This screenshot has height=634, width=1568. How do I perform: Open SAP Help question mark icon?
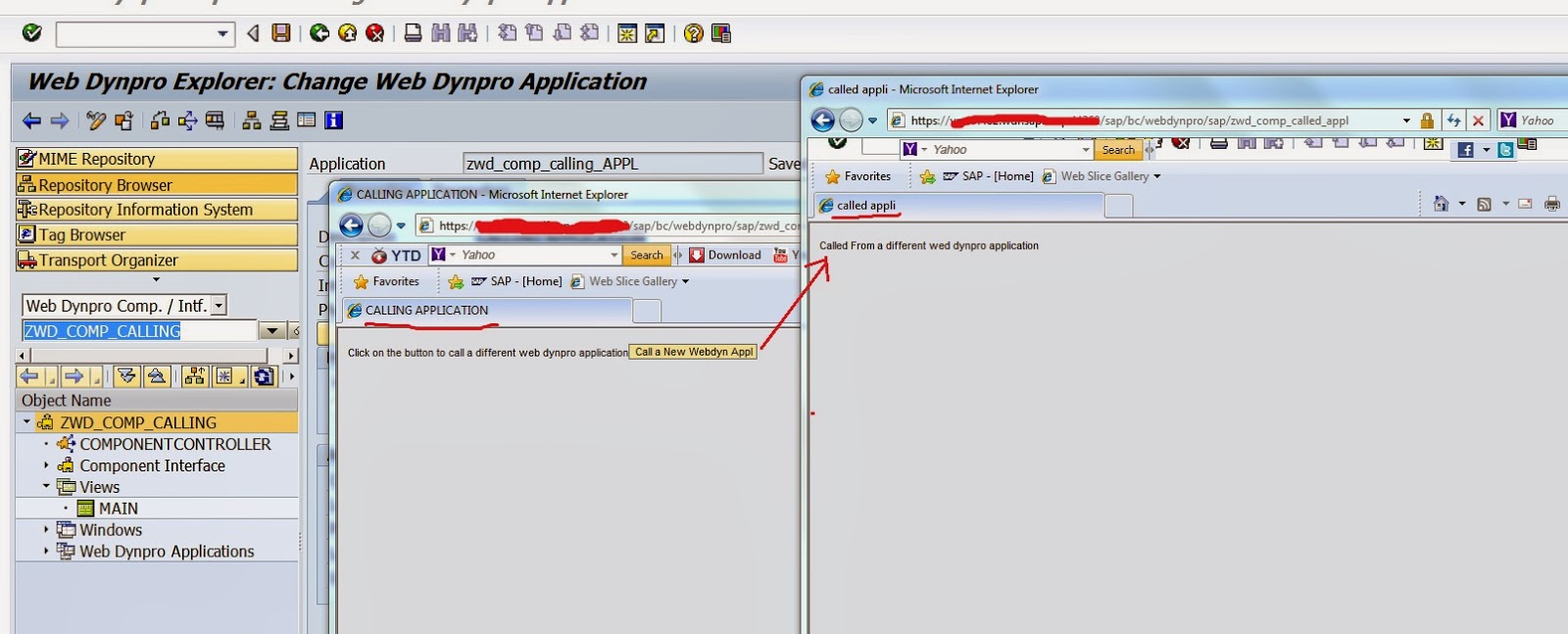pyautogui.click(x=694, y=33)
